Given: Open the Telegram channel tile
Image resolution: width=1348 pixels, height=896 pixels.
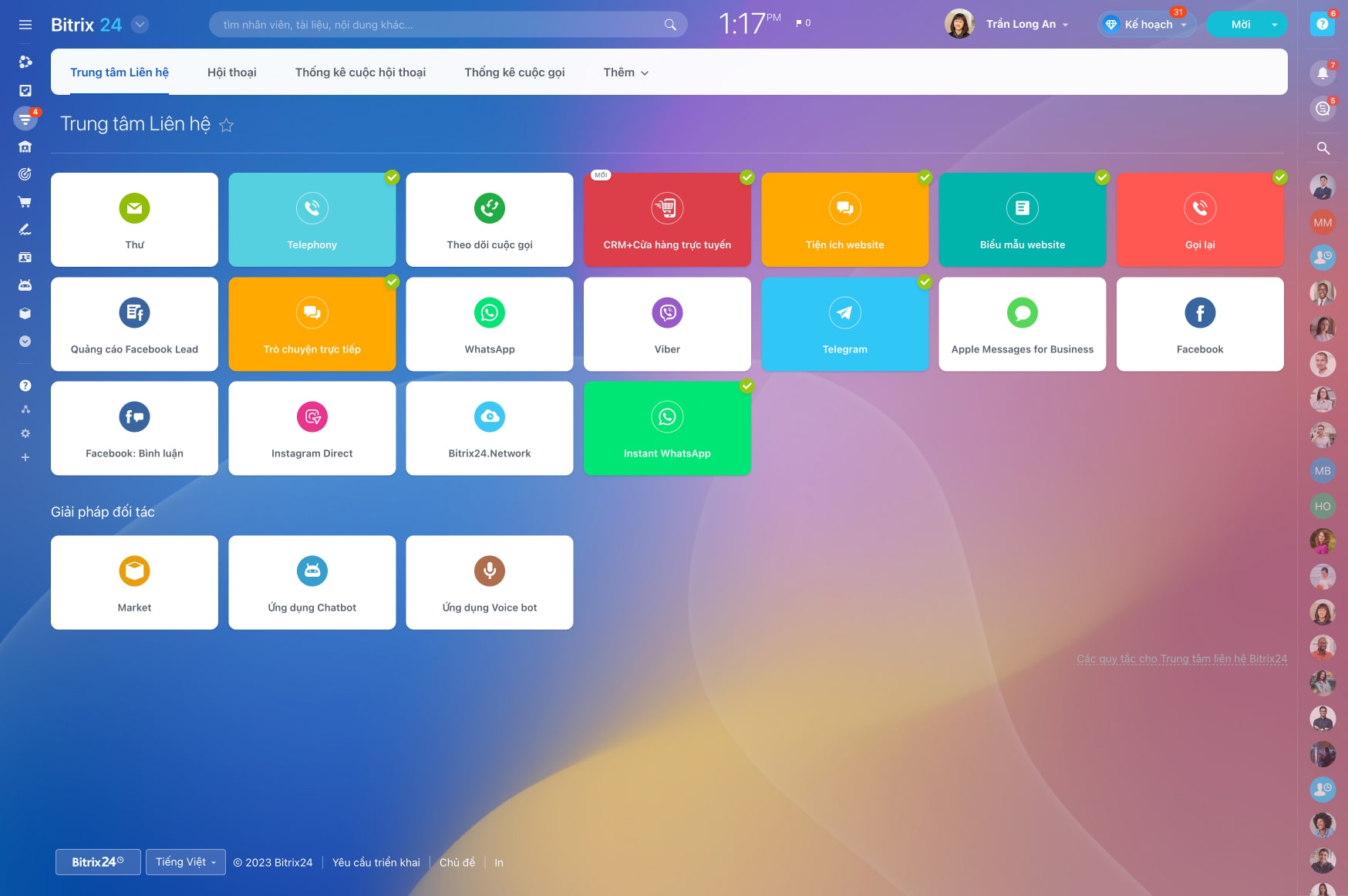Looking at the screenshot, I should pyautogui.click(x=845, y=324).
